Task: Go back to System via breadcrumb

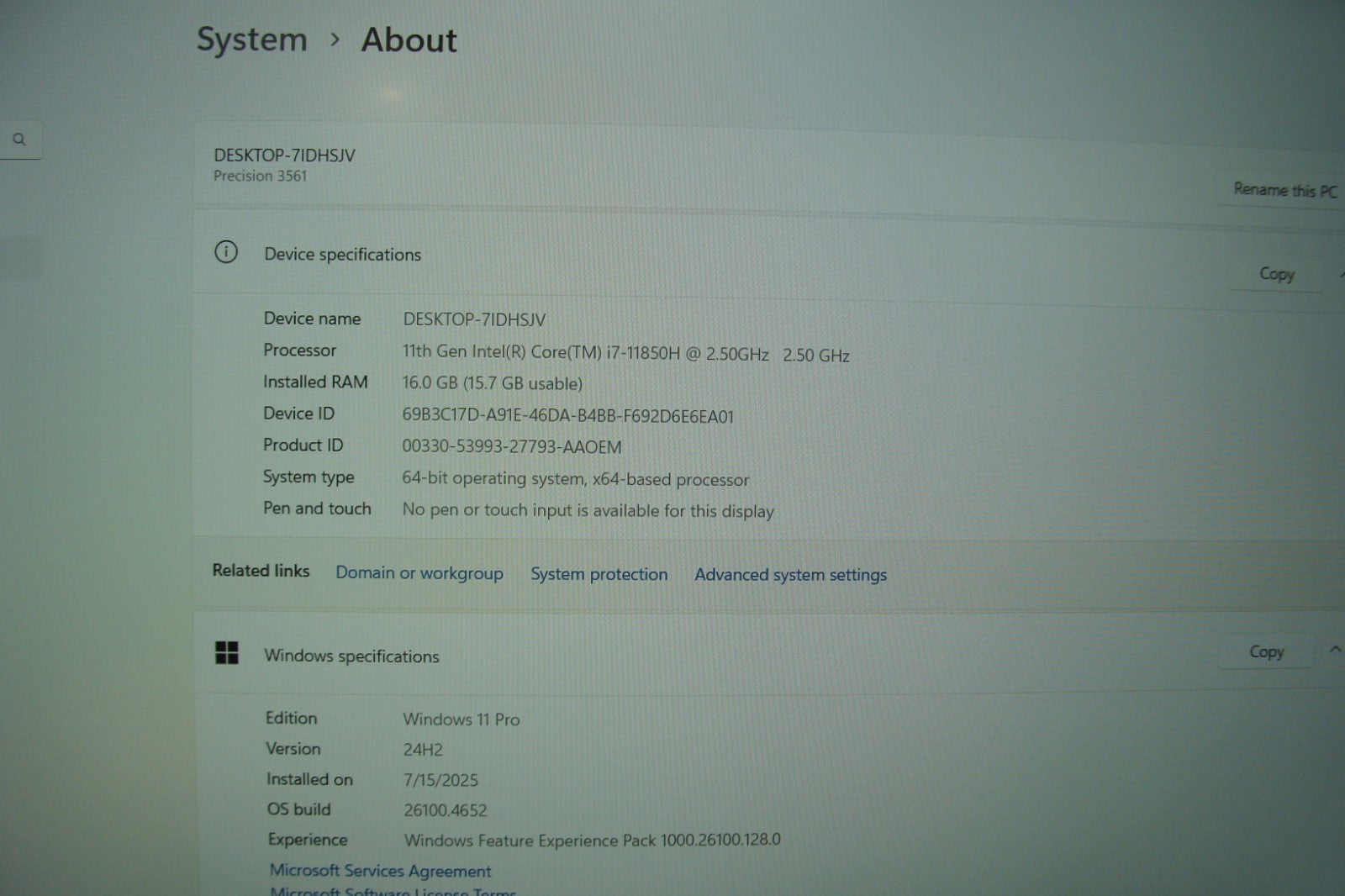Action: point(252,40)
